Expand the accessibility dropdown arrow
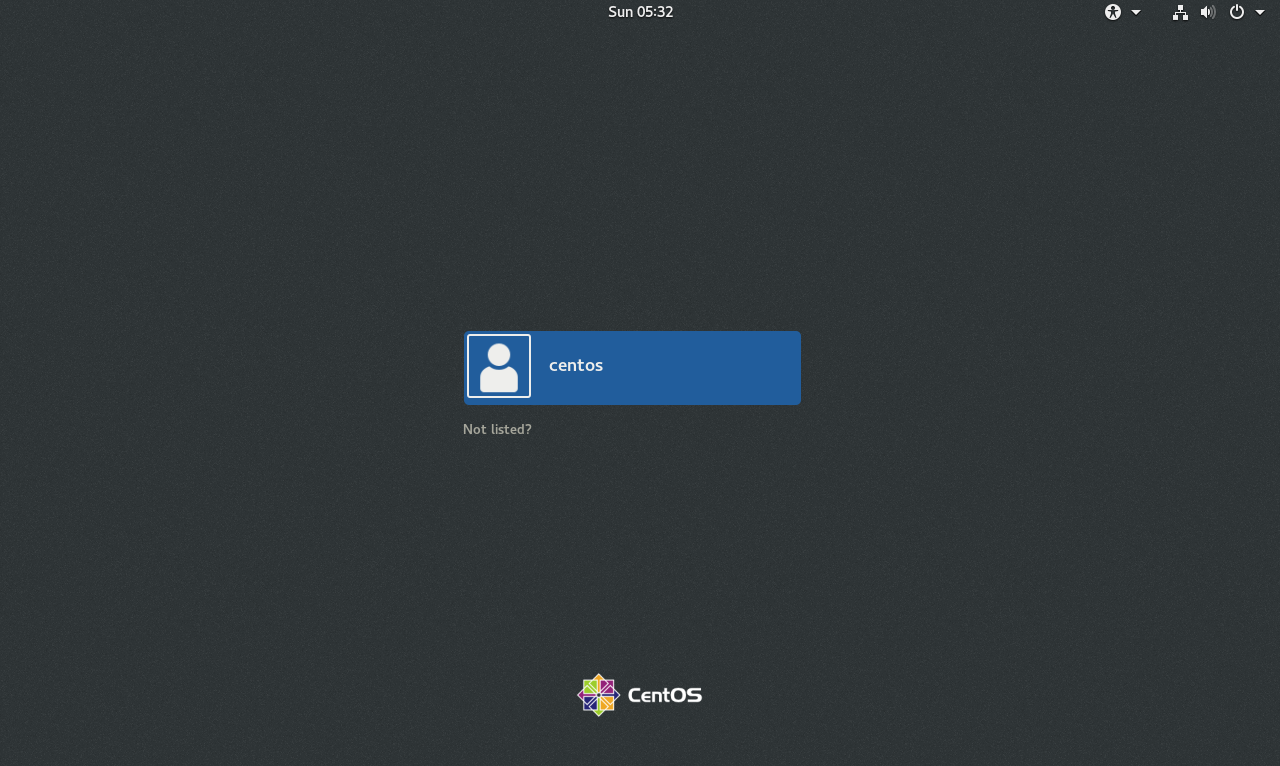Screen dimensions: 1280x766 (x=1136, y=12)
